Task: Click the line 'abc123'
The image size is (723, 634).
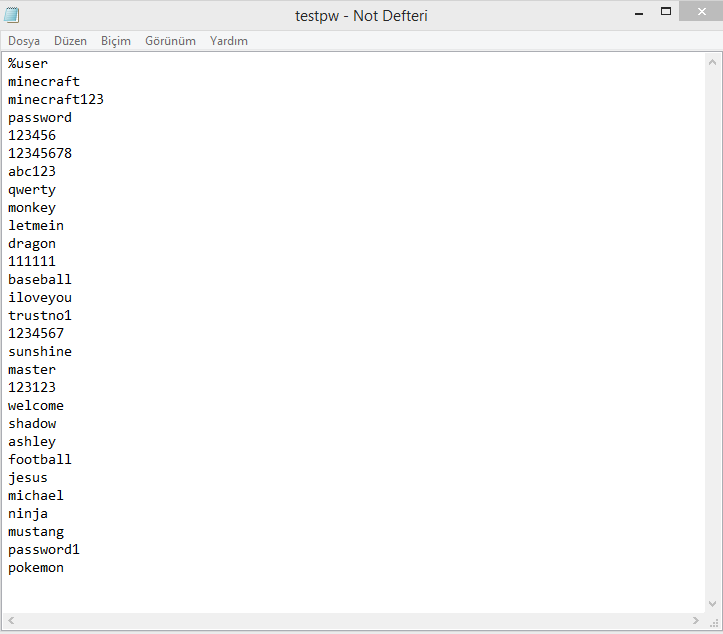Action: (x=32, y=172)
